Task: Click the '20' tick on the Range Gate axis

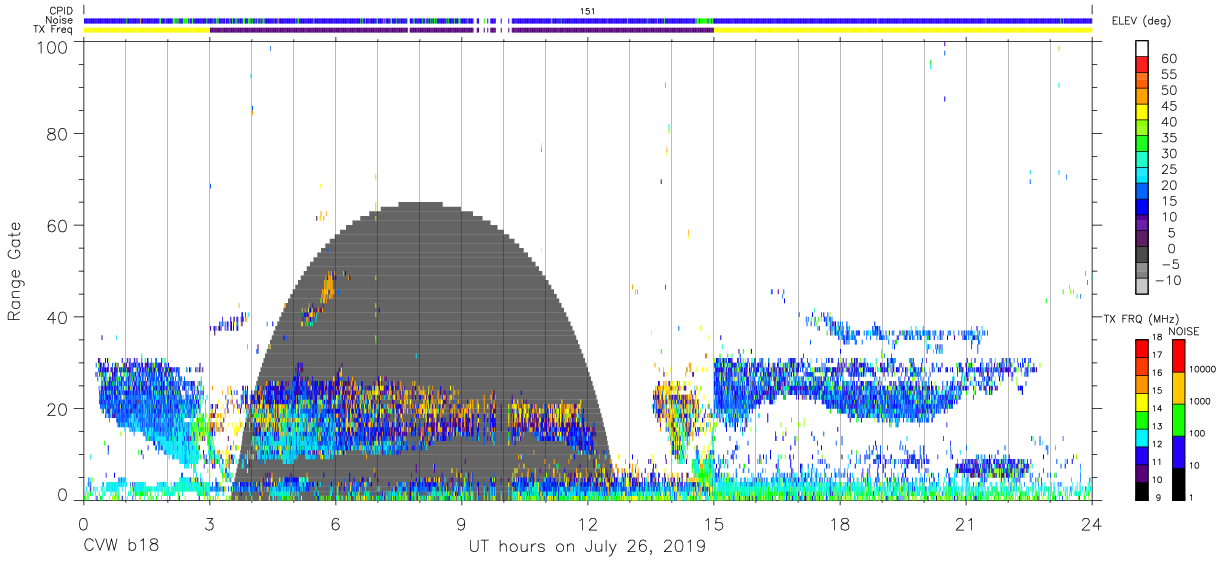Action: tap(56, 409)
